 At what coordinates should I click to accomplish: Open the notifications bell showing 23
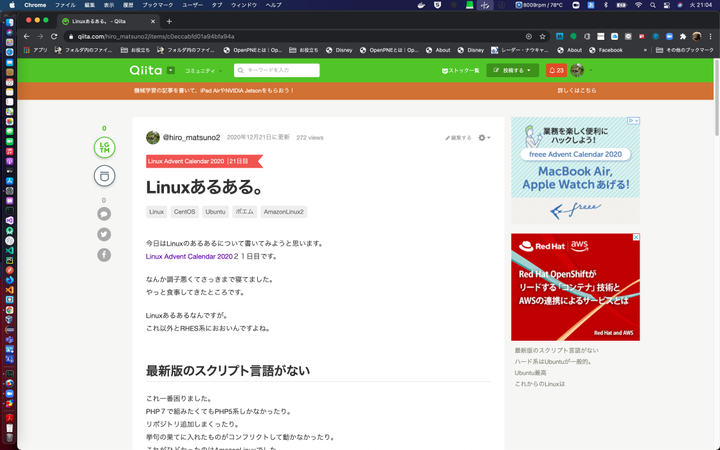click(x=556, y=70)
